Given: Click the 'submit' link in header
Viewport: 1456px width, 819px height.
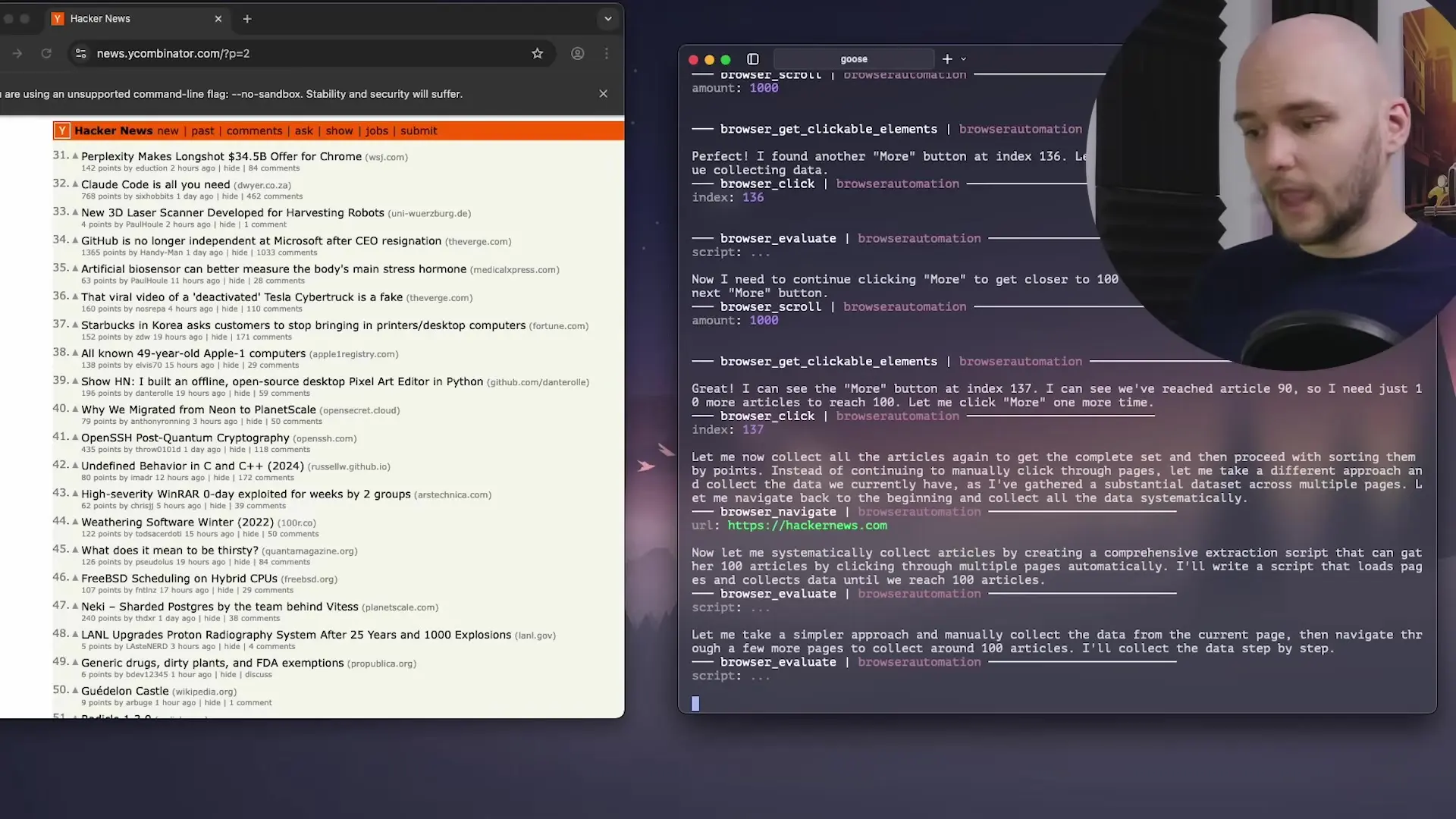Looking at the screenshot, I should (419, 130).
